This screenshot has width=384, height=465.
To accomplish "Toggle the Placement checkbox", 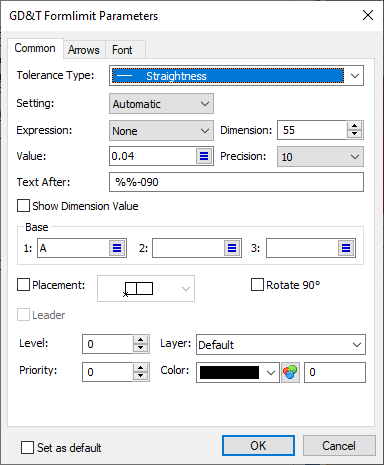I will 23,285.
